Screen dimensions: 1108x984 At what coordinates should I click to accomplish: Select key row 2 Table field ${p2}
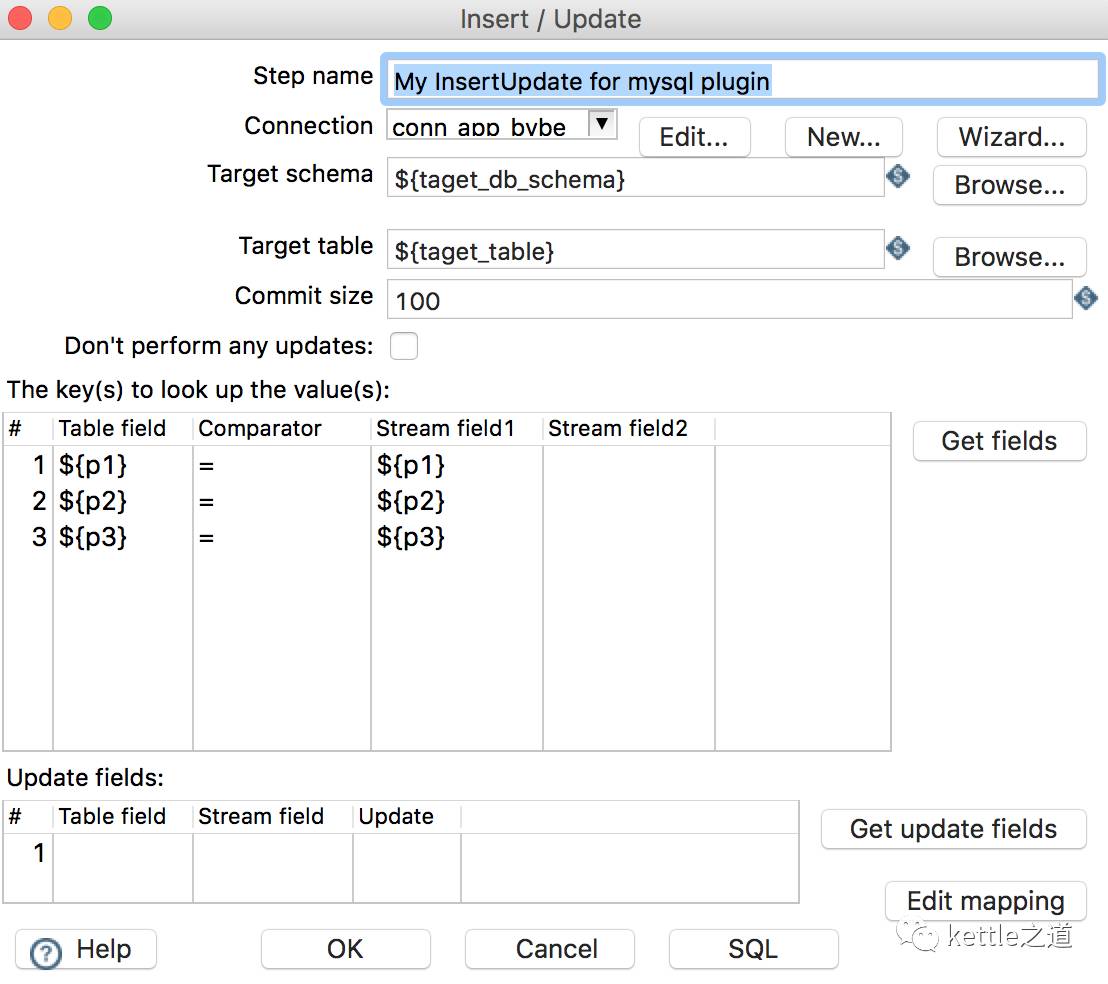pos(94,501)
